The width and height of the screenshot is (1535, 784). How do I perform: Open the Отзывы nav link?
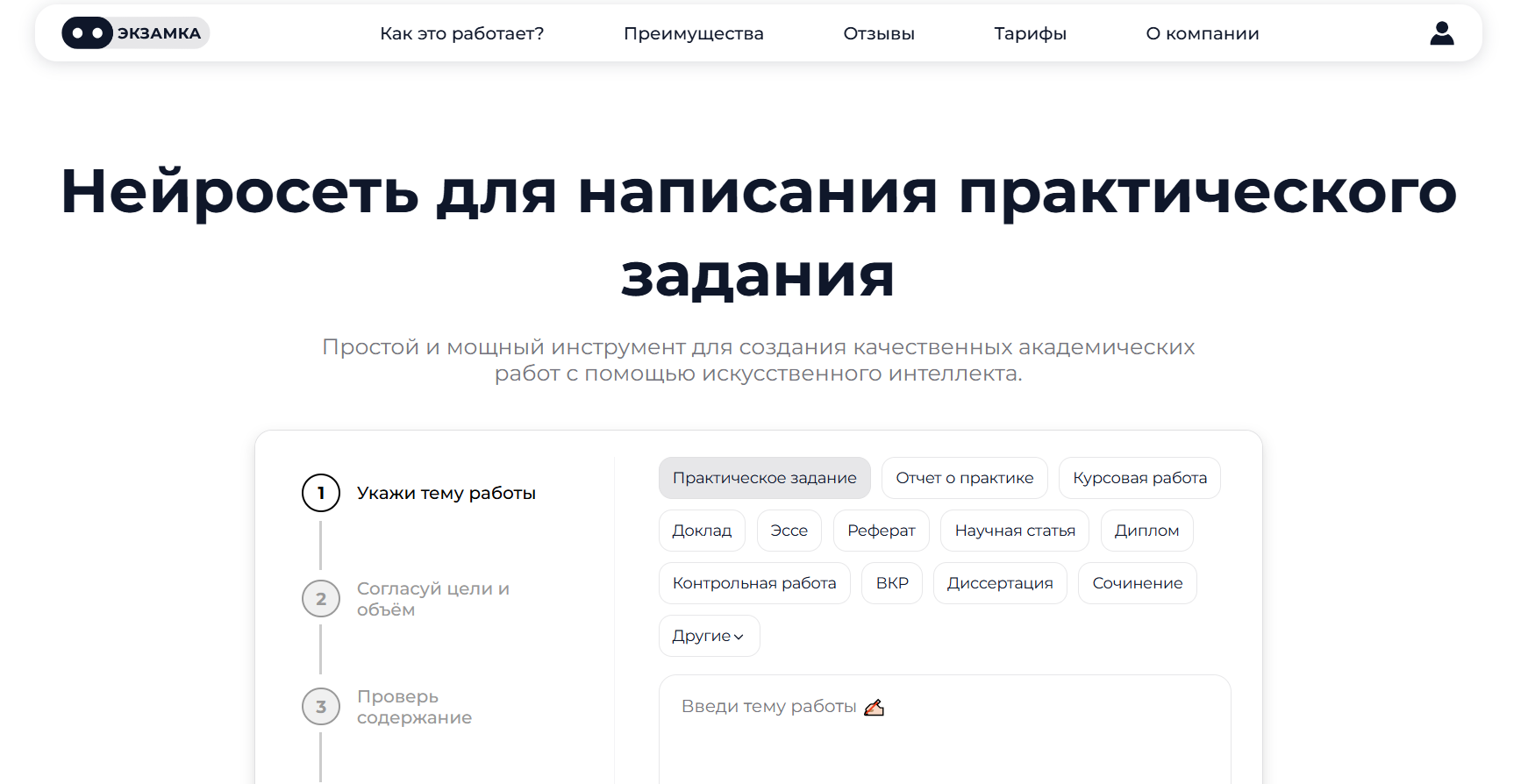pos(878,33)
